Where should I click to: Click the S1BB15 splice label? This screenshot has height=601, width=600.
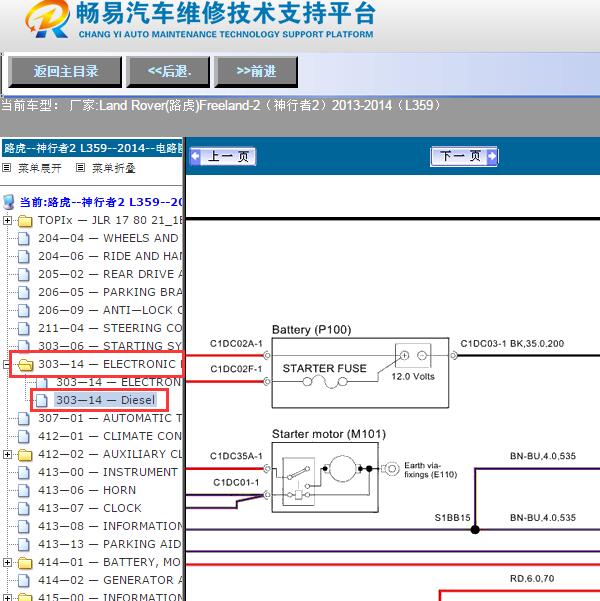point(452,518)
